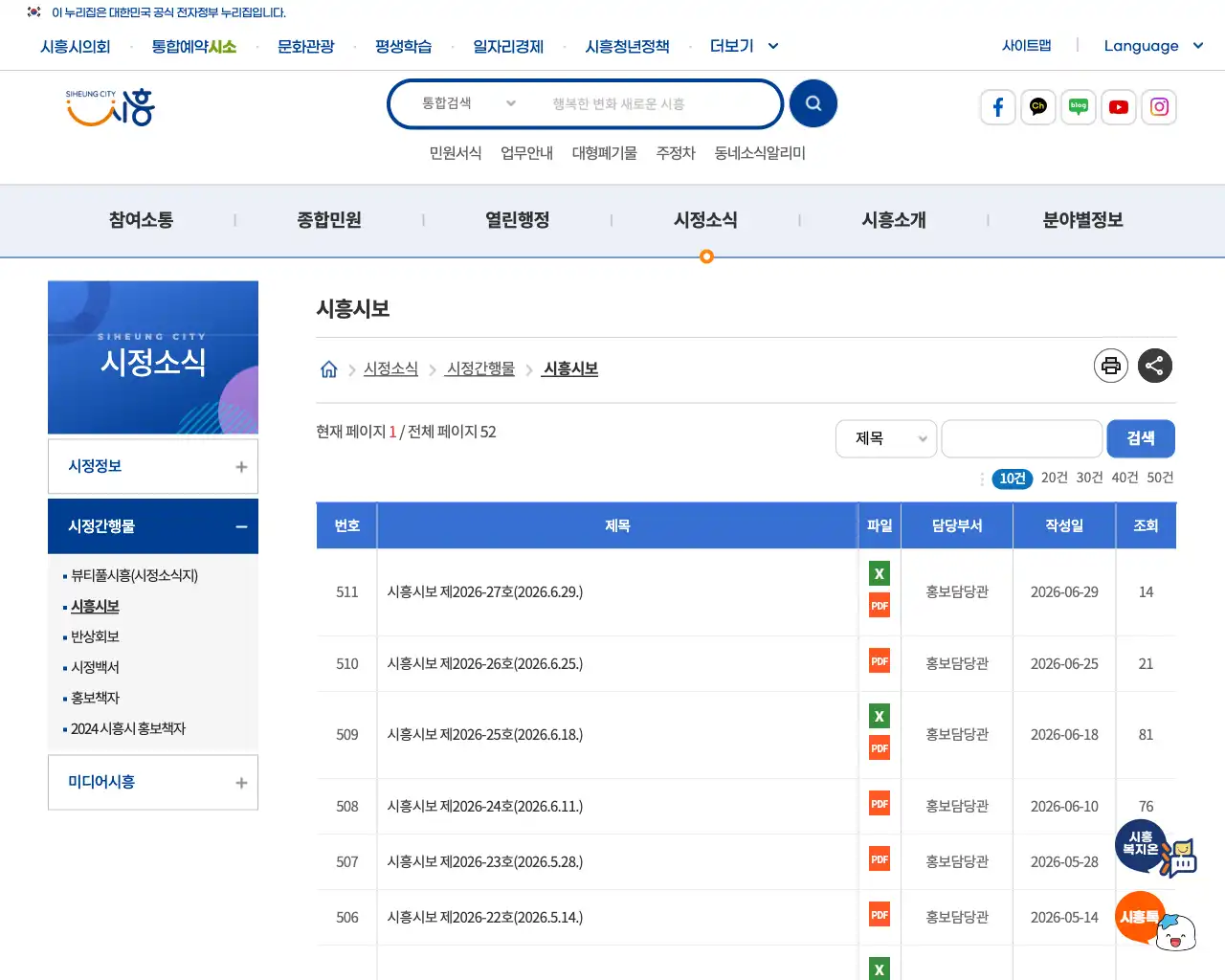Open 뷰티풀시흥(시정소식지) sidebar item
This screenshot has width=1225, height=980.
click(134, 575)
